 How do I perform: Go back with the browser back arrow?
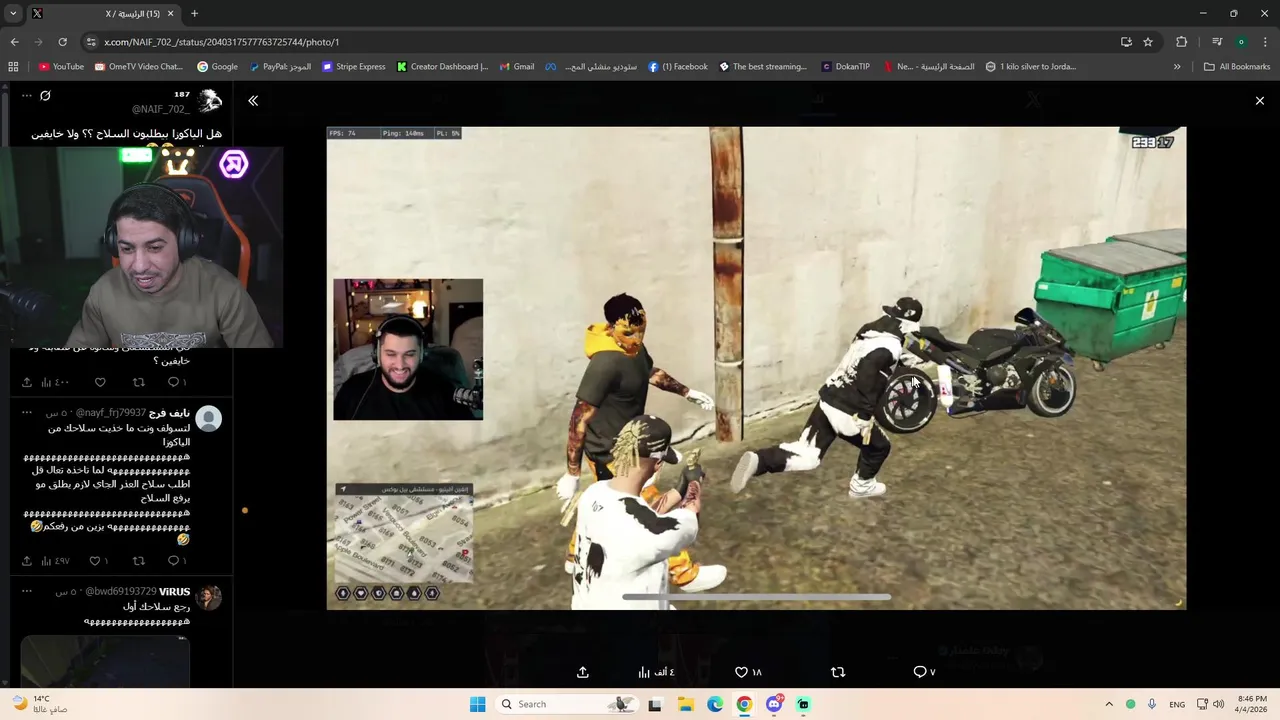click(x=14, y=42)
